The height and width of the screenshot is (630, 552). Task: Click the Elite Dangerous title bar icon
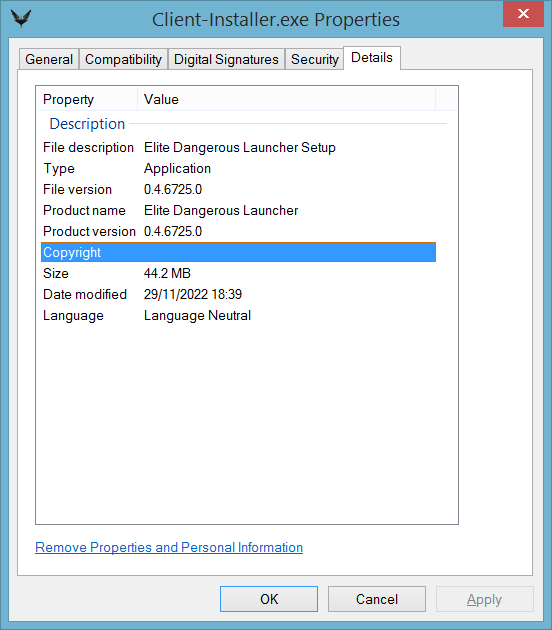coord(21,18)
